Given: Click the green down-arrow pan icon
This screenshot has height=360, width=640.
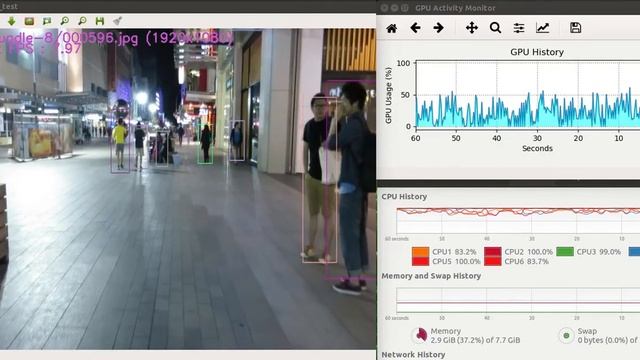Looking at the screenshot, I should [11, 21].
